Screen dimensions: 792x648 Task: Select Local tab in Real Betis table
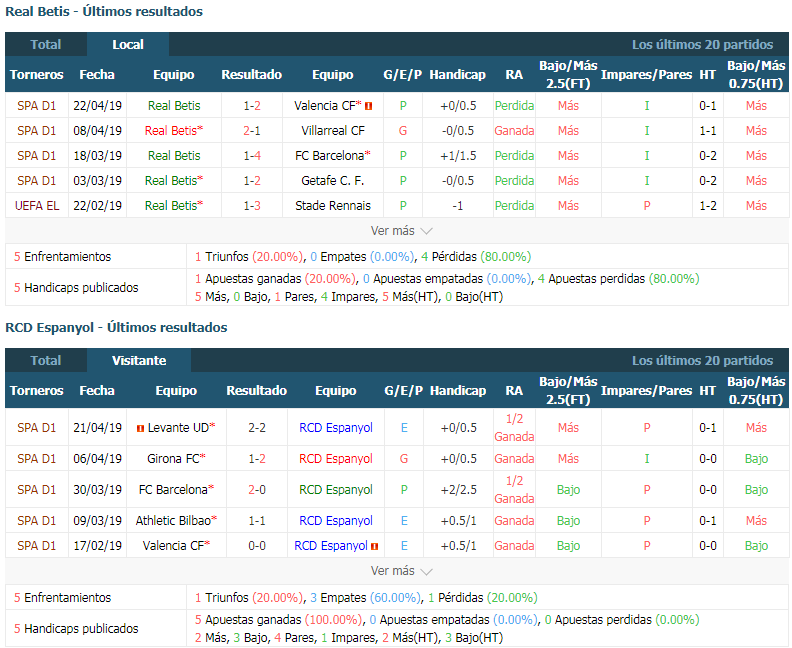tap(128, 44)
